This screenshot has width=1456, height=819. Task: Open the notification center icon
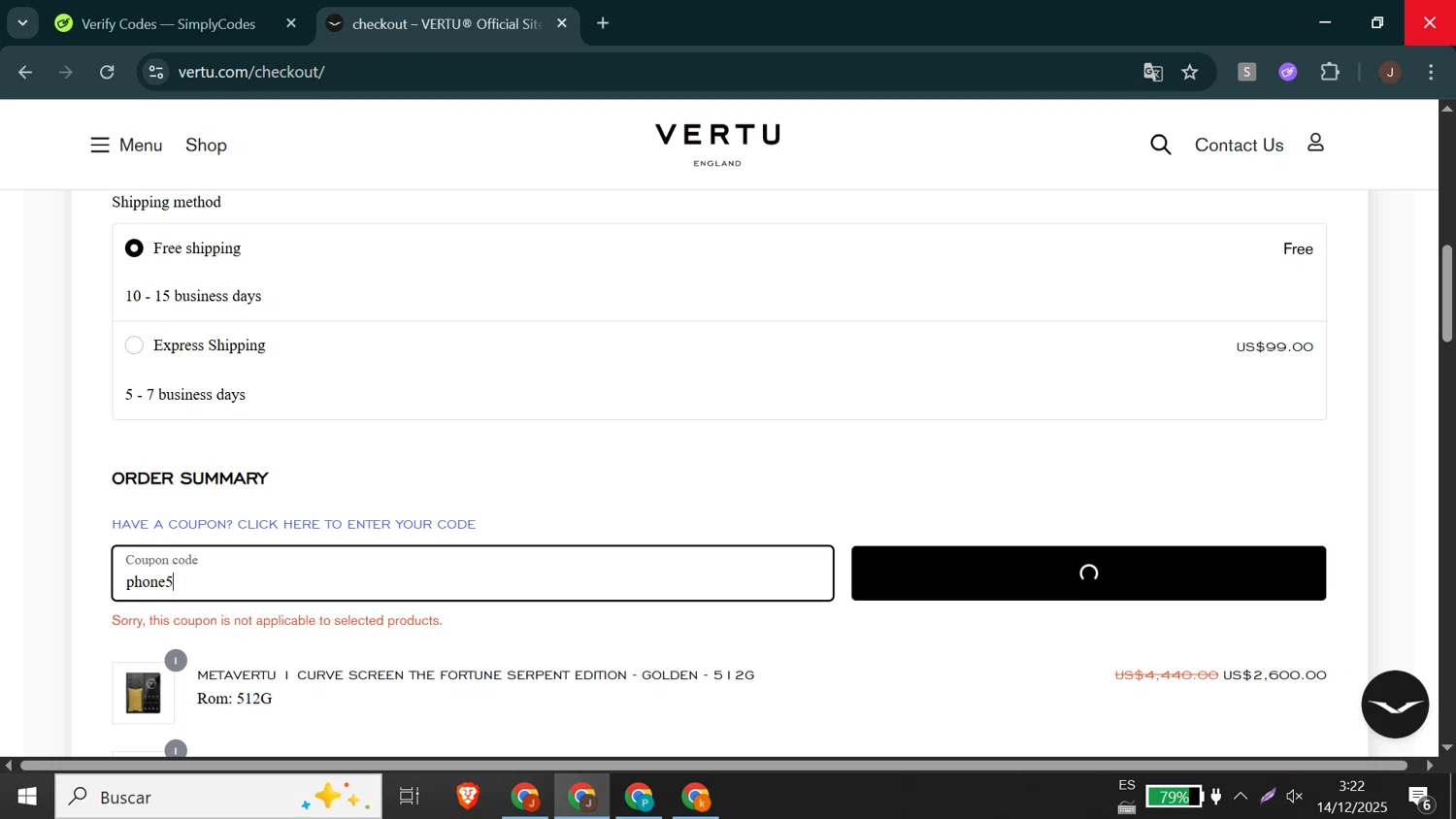(1422, 797)
